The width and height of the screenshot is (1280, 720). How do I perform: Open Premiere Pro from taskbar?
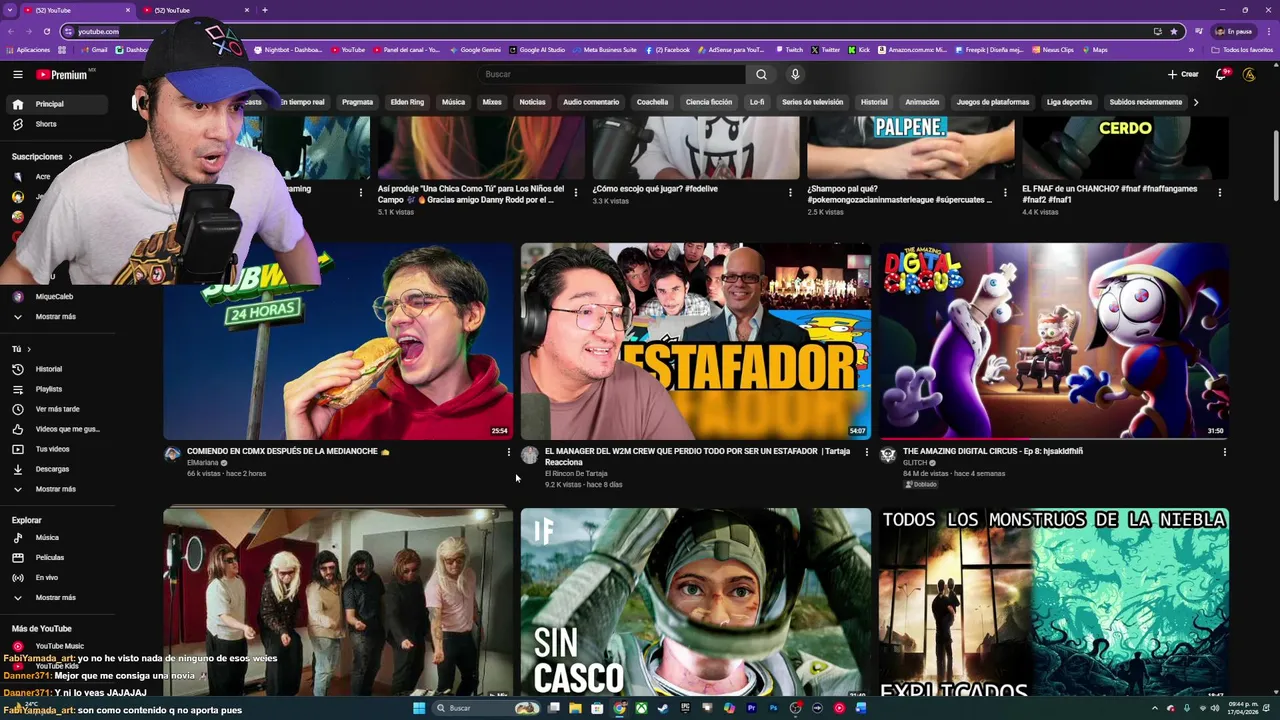tap(751, 708)
